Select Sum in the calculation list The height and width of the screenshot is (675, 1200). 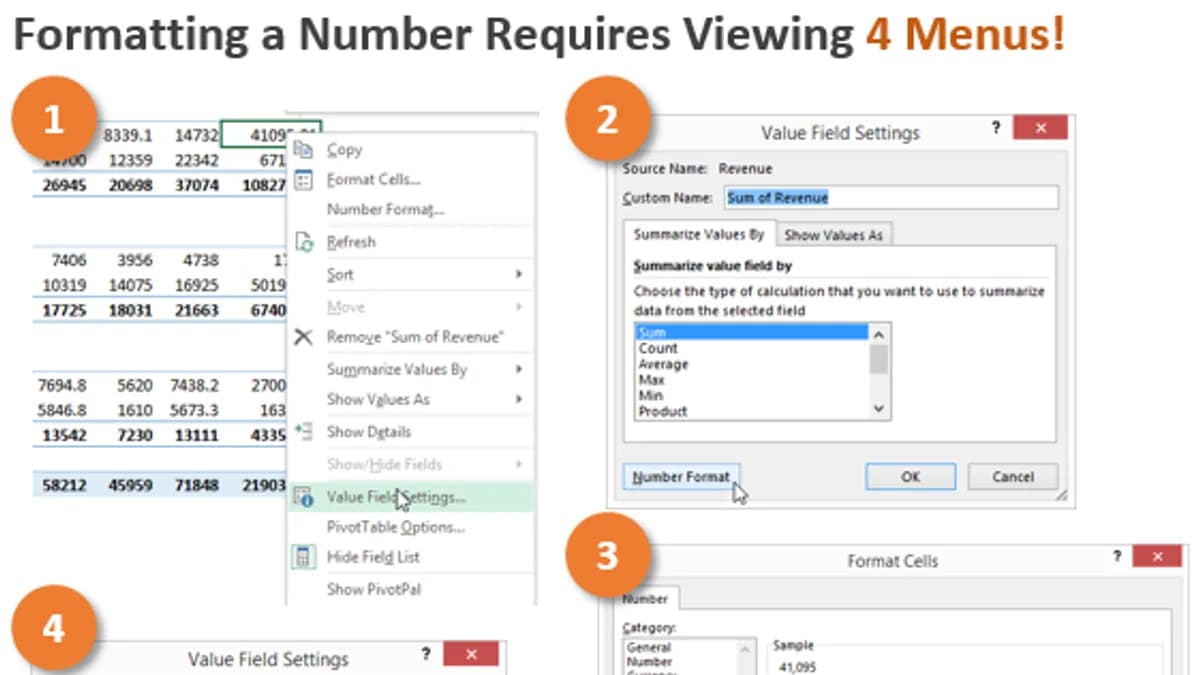tap(752, 332)
